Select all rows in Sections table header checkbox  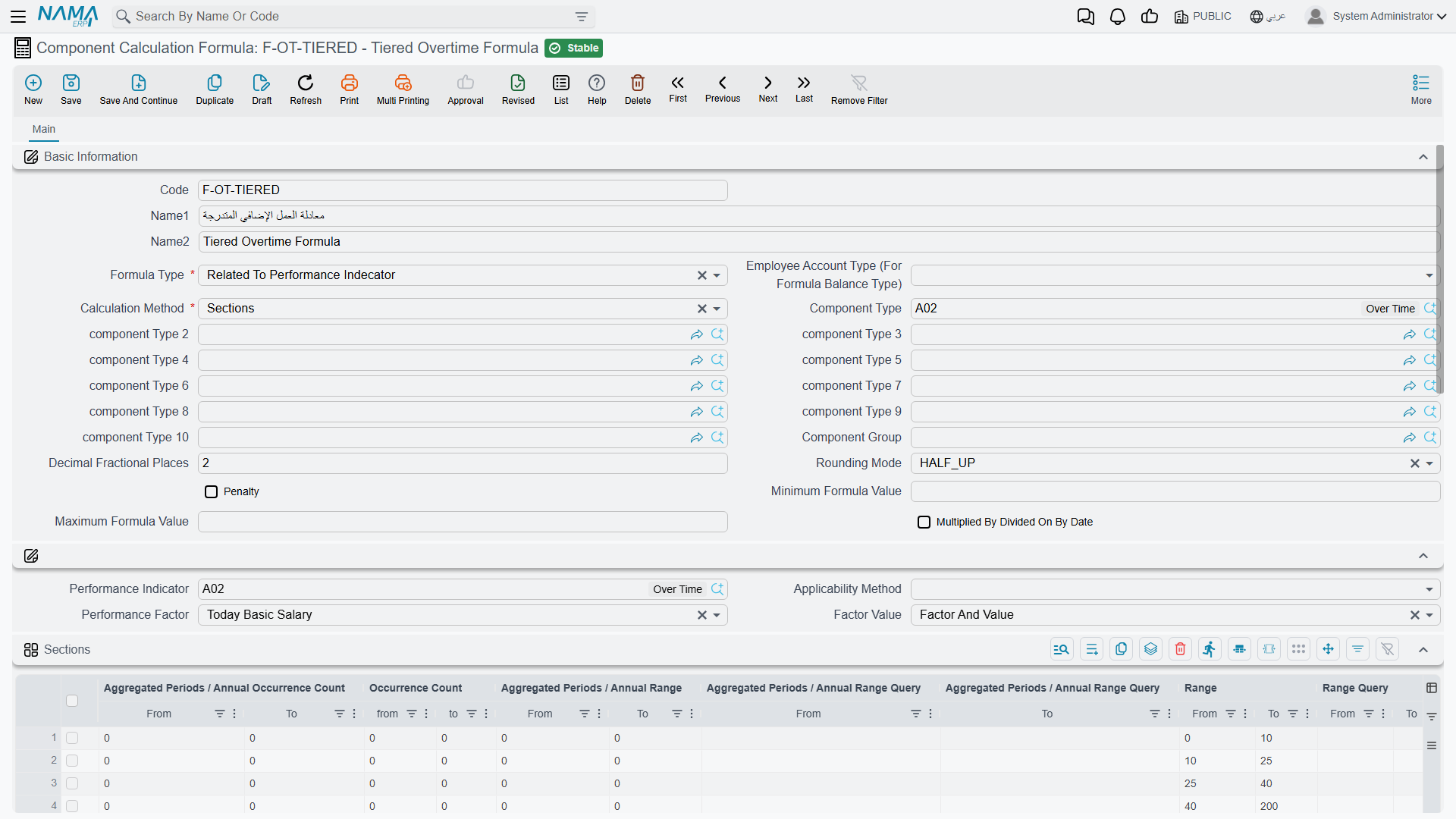[72, 701]
